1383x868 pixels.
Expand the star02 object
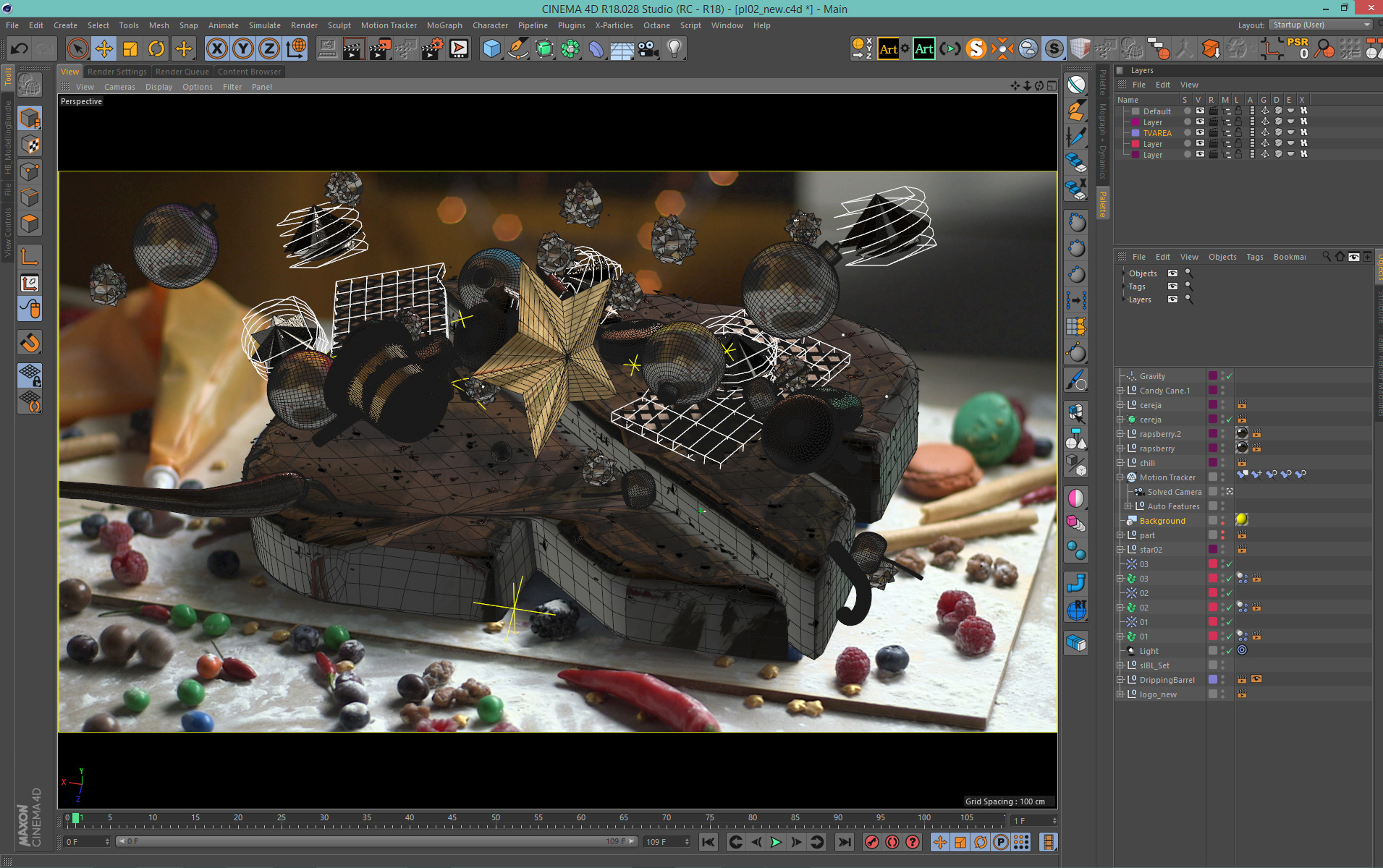[x=1120, y=550]
